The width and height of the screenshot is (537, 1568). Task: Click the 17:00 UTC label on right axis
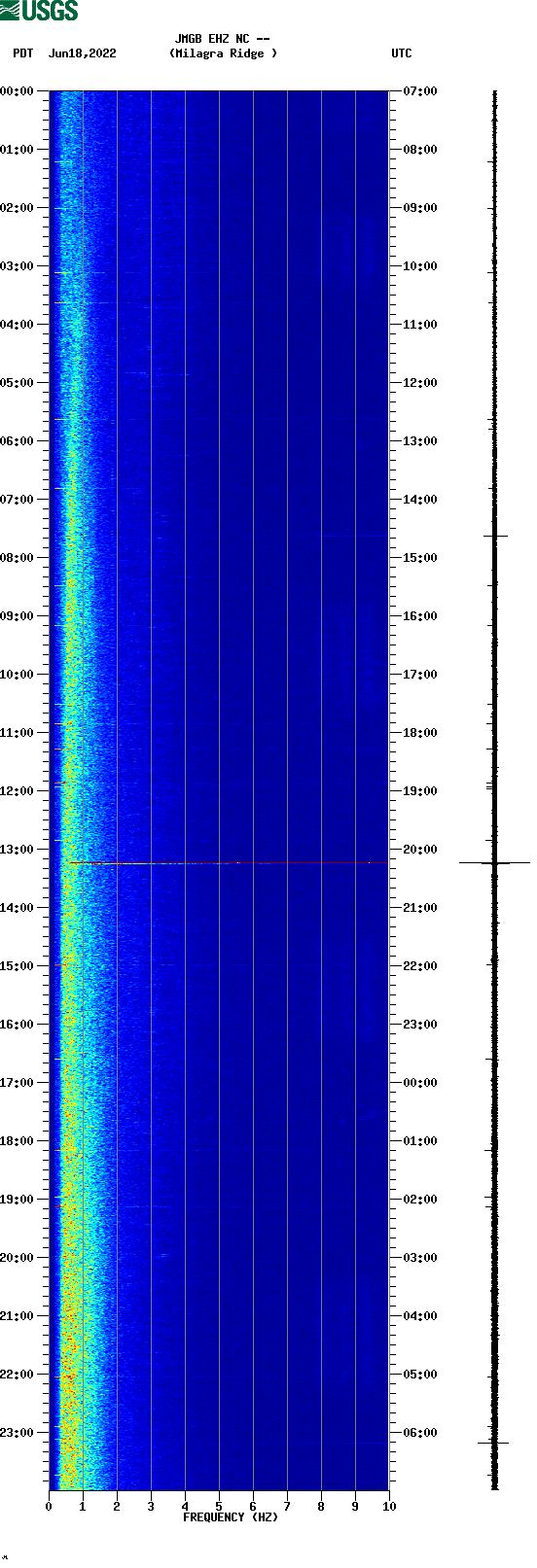420,675
